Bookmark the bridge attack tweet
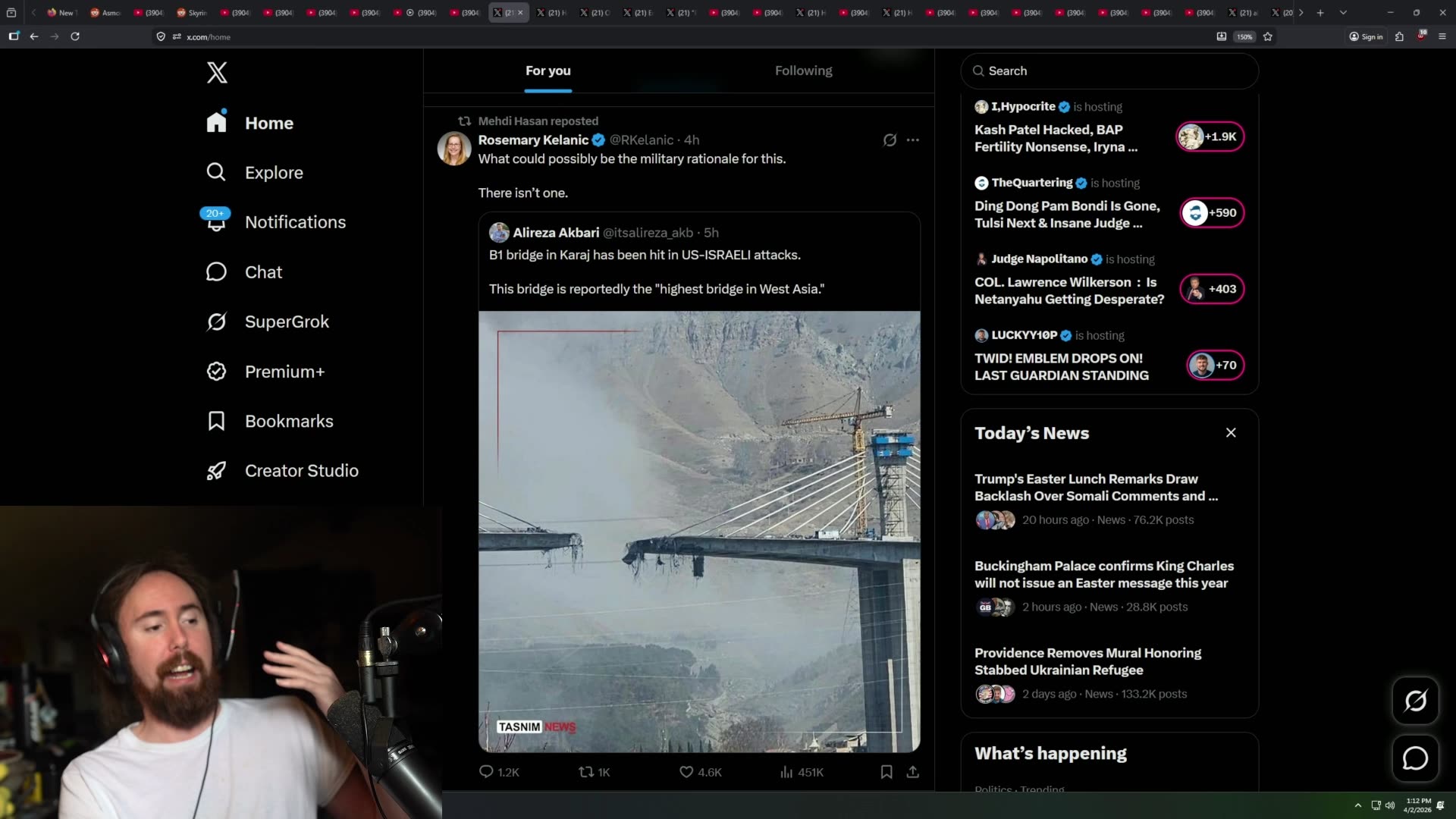 pos(886,772)
